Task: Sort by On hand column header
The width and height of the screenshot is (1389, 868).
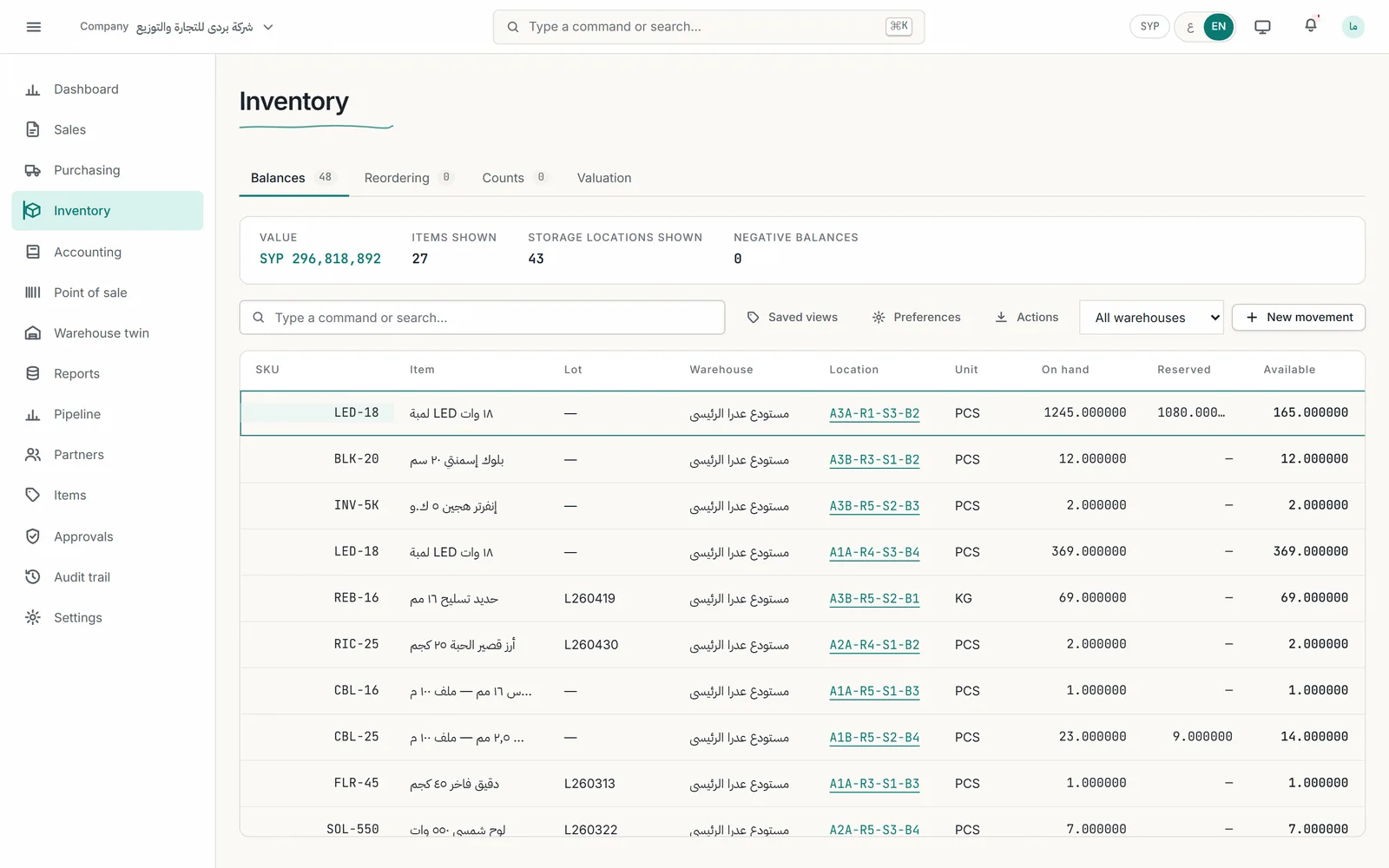Action: tap(1065, 370)
